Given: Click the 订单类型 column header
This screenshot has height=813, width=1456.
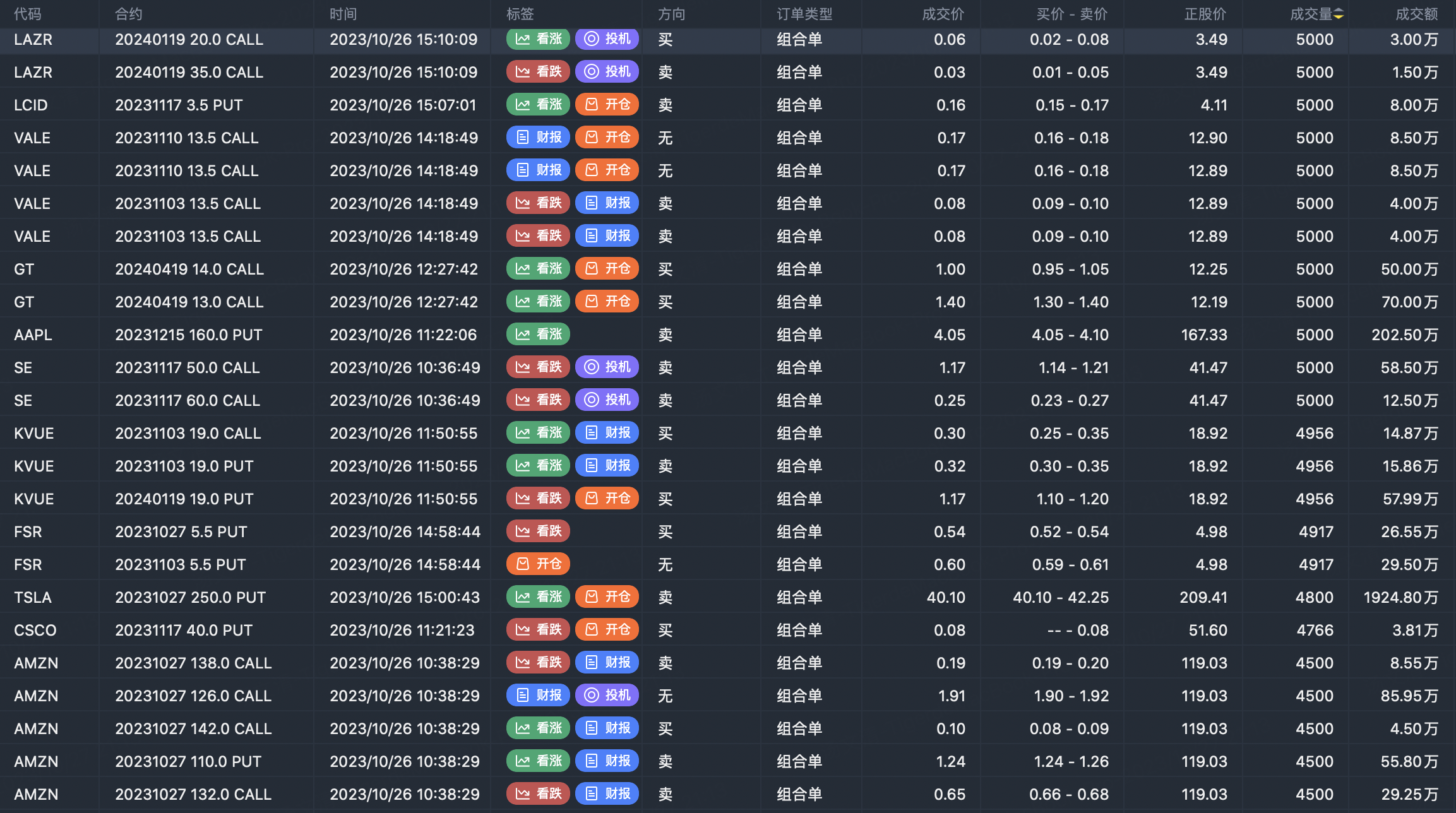Looking at the screenshot, I should 804,14.
